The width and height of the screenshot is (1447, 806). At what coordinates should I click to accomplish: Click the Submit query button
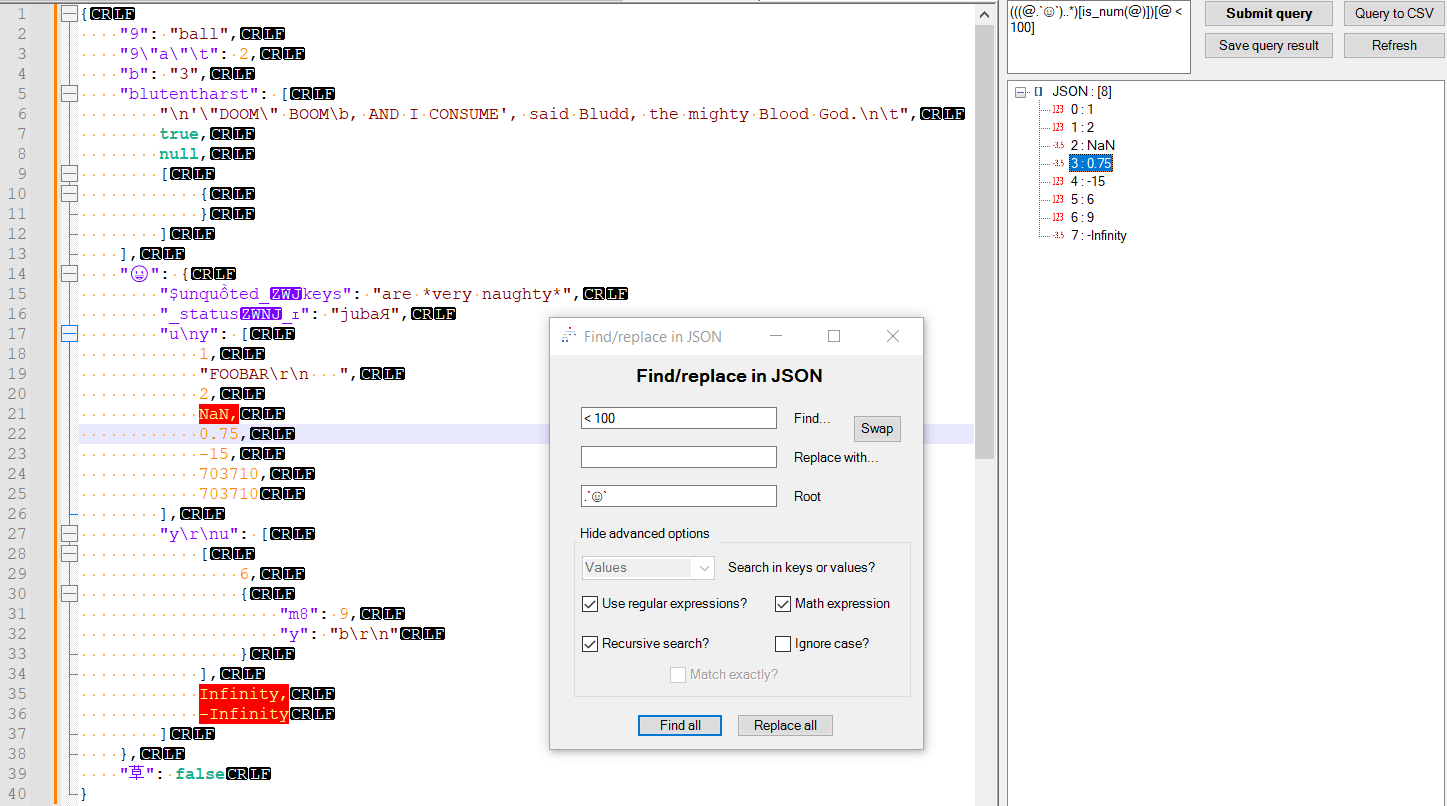click(1269, 13)
